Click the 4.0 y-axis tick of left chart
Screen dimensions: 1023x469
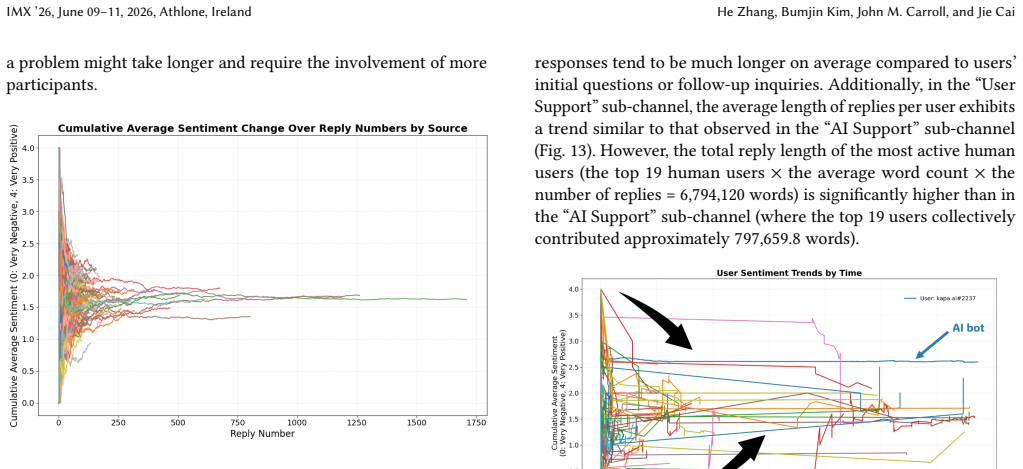(27, 148)
